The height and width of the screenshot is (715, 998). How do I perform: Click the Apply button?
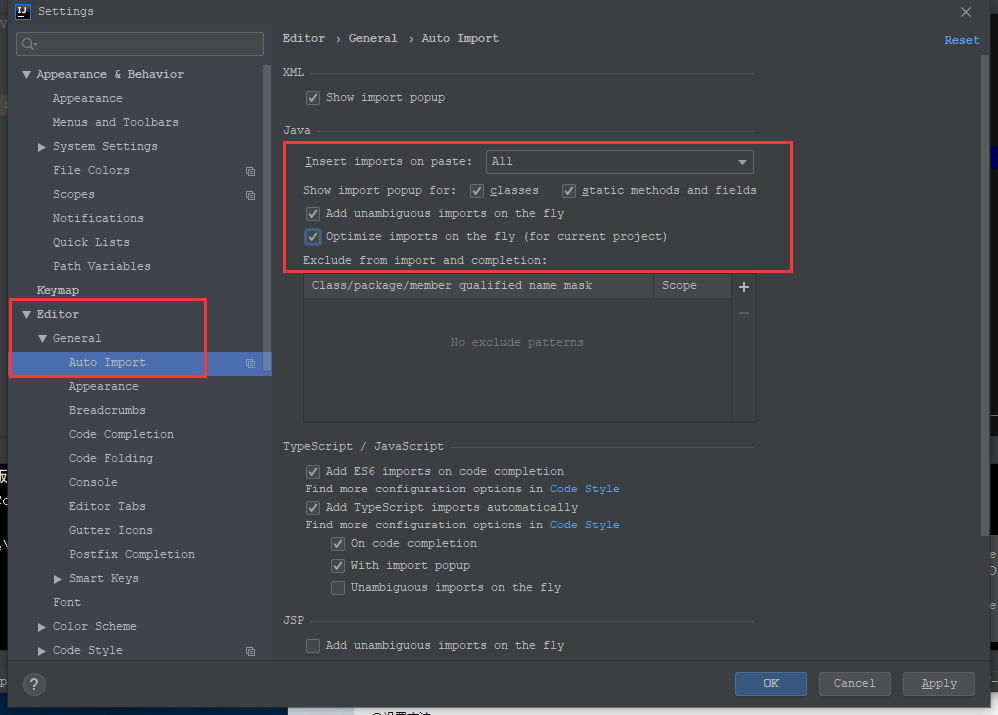click(x=939, y=684)
